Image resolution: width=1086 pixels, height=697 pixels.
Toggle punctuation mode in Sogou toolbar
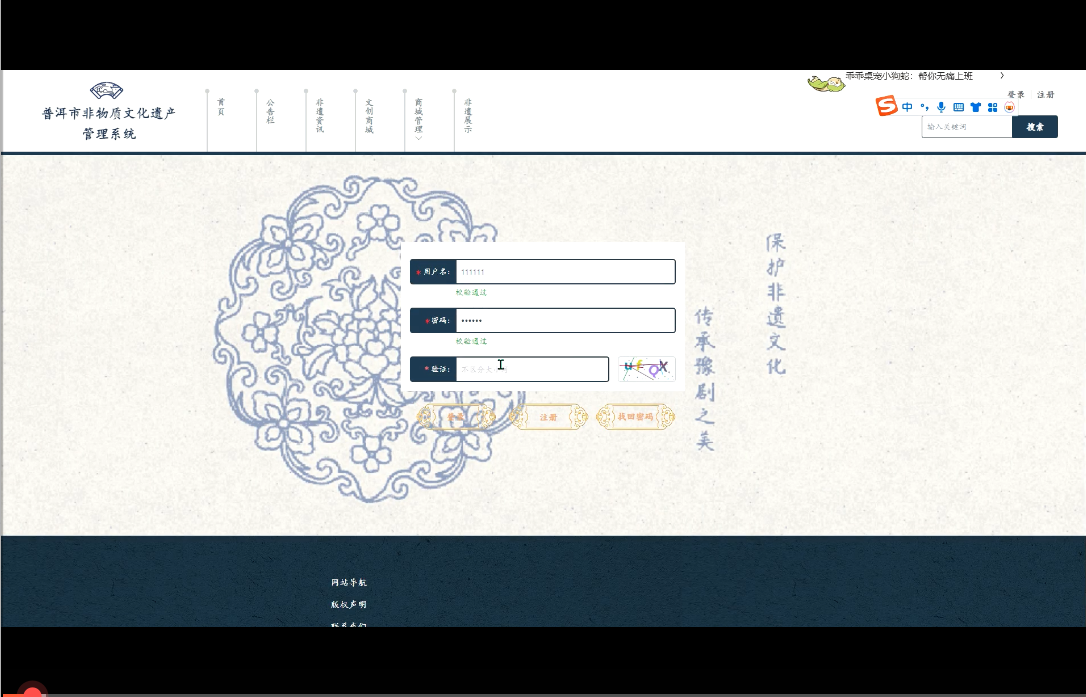(925, 107)
